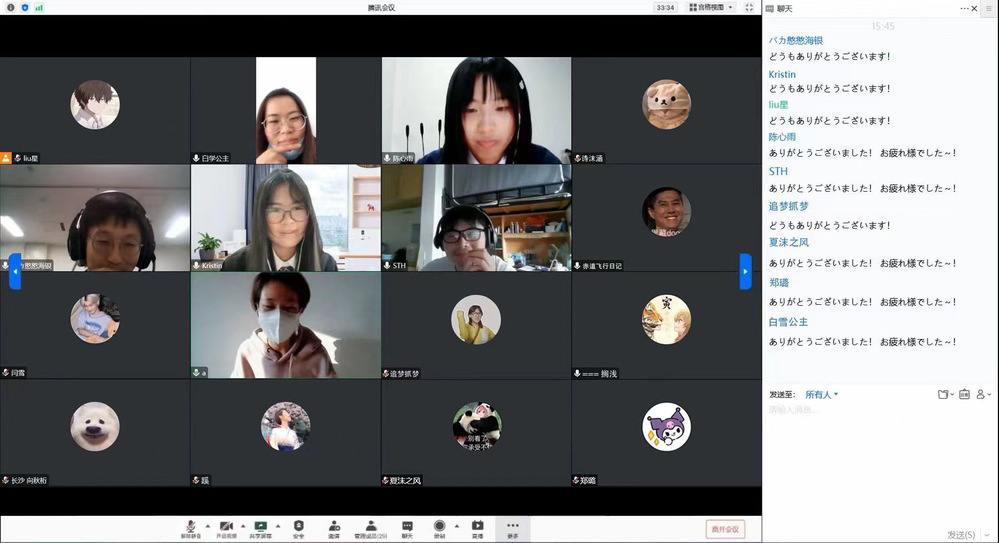Go to next participant page with right blue arrow

pos(745,271)
